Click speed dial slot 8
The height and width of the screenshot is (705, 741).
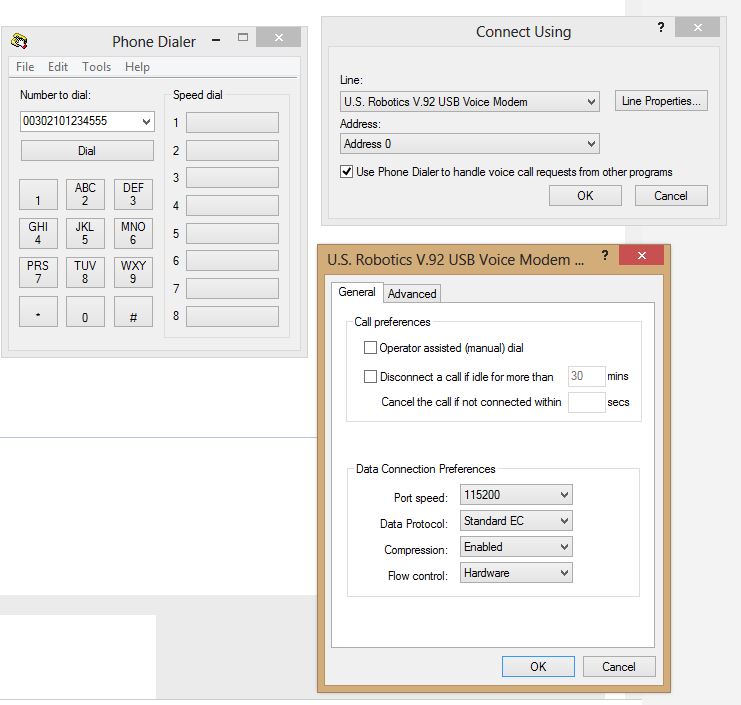point(232,316)
